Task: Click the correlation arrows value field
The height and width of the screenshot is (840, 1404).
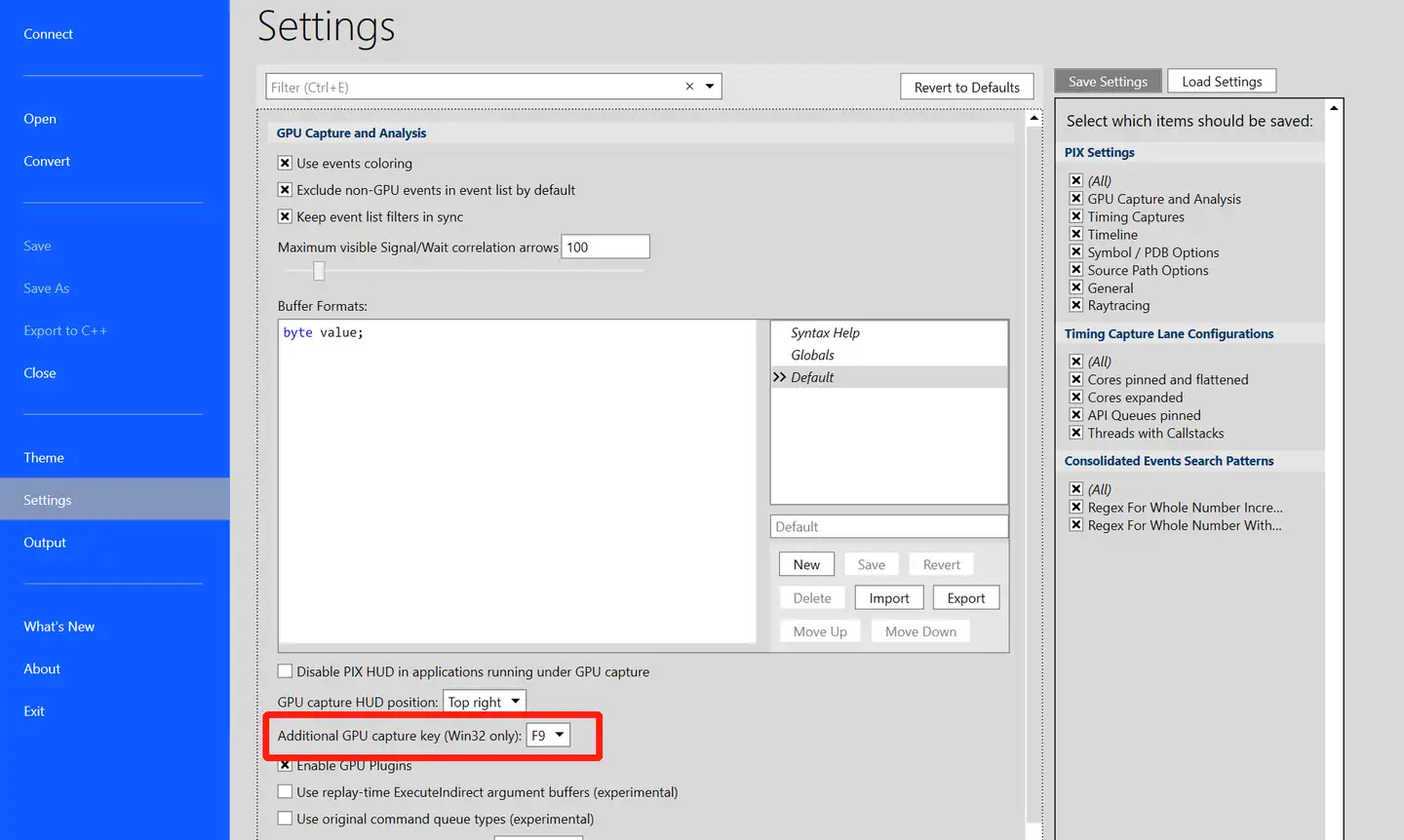Action: tap(605, 248)
